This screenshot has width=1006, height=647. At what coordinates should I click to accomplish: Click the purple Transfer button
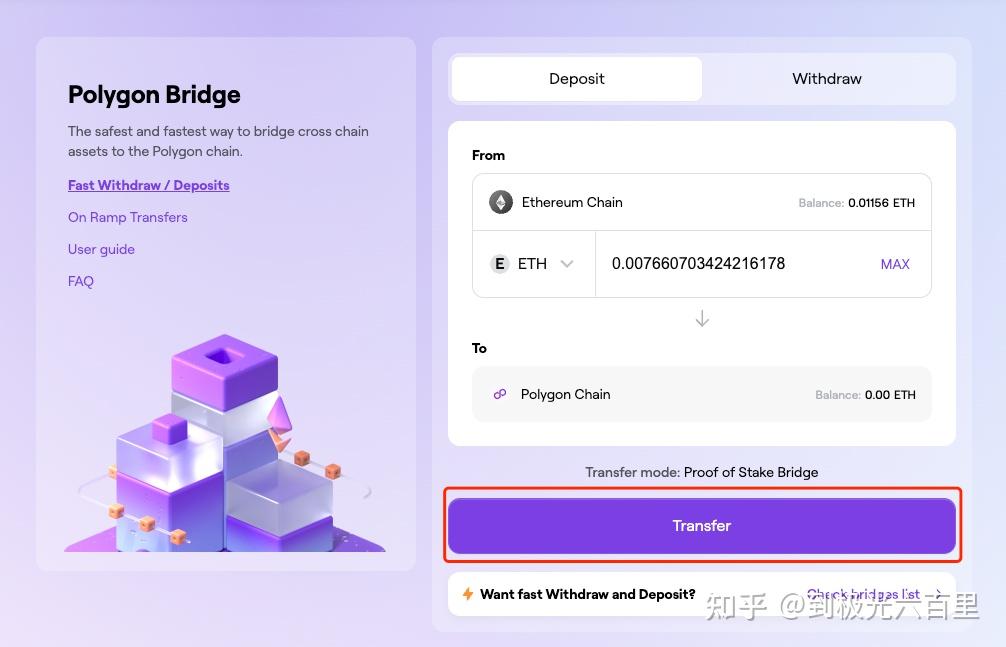coord(702,526)
